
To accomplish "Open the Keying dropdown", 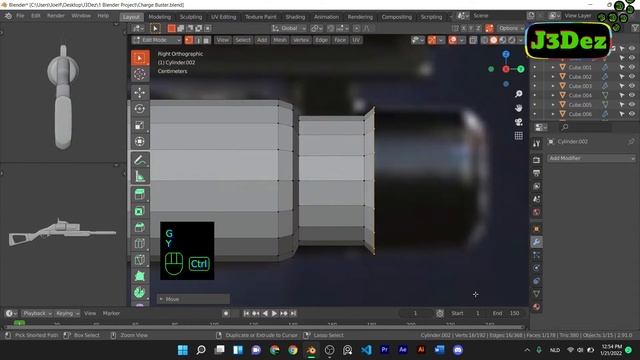I will 67,313.
